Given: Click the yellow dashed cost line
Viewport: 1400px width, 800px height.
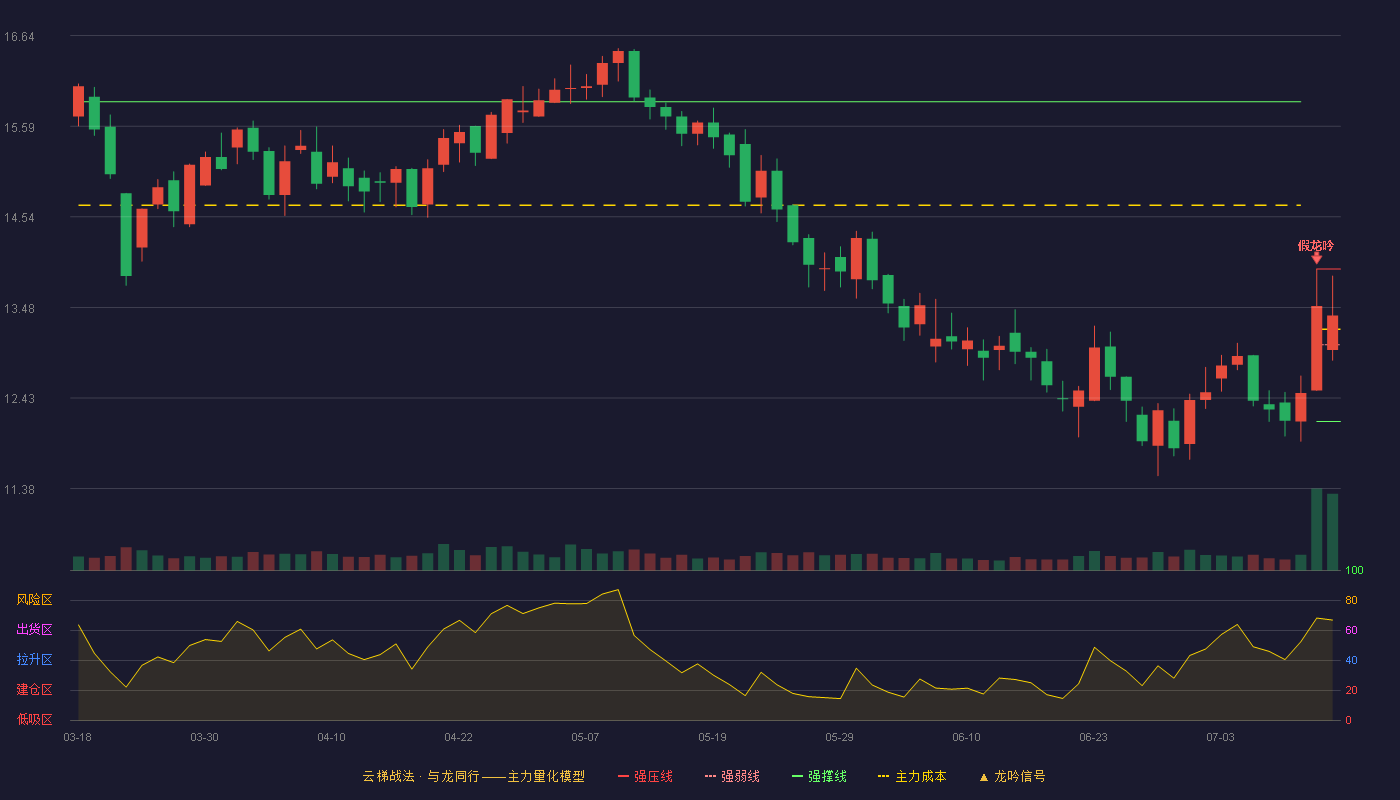Looking at the screenshot, I should [x=690, y=205].
